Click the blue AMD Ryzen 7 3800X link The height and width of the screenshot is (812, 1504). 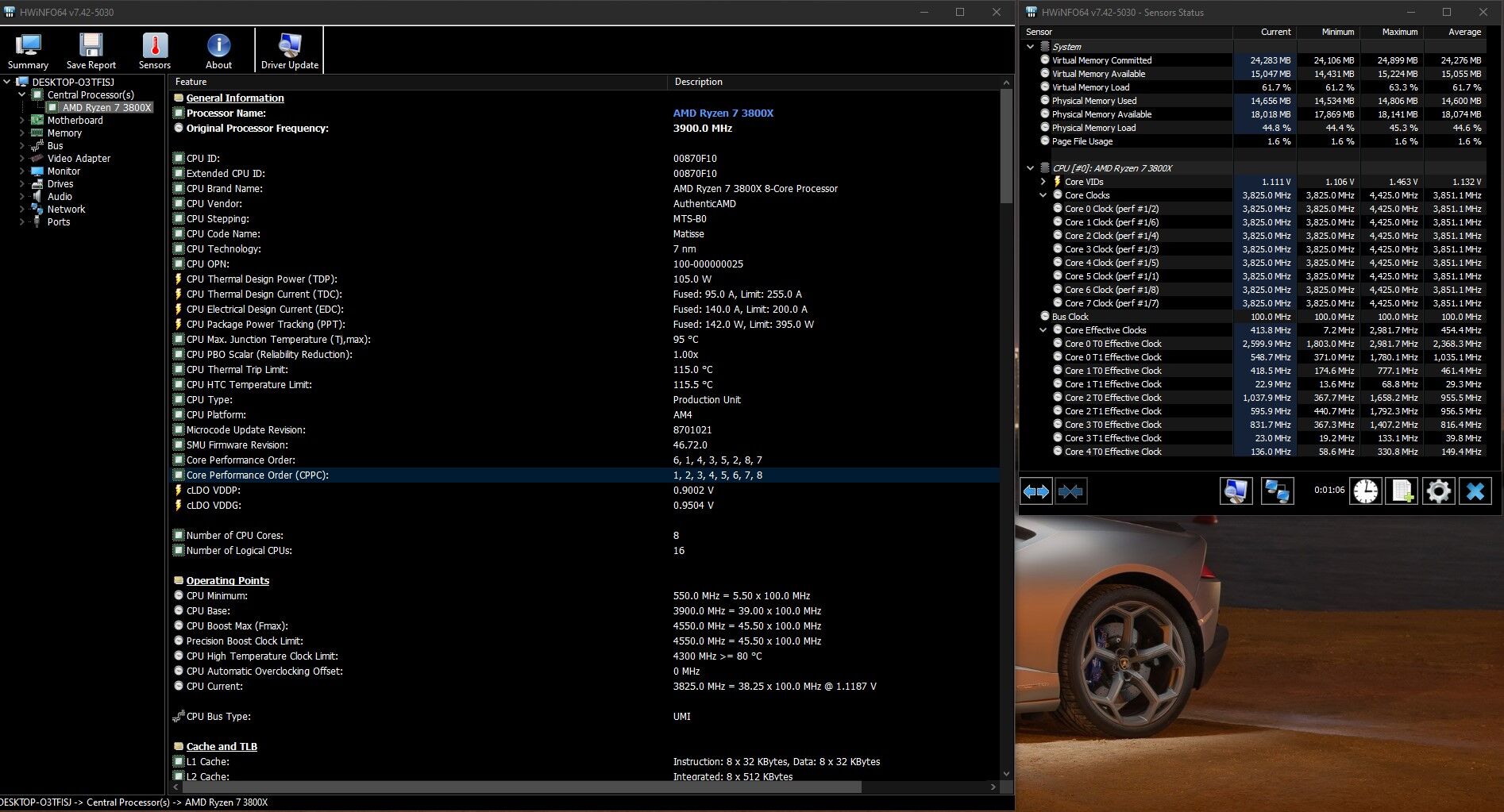tap(723, 113)
